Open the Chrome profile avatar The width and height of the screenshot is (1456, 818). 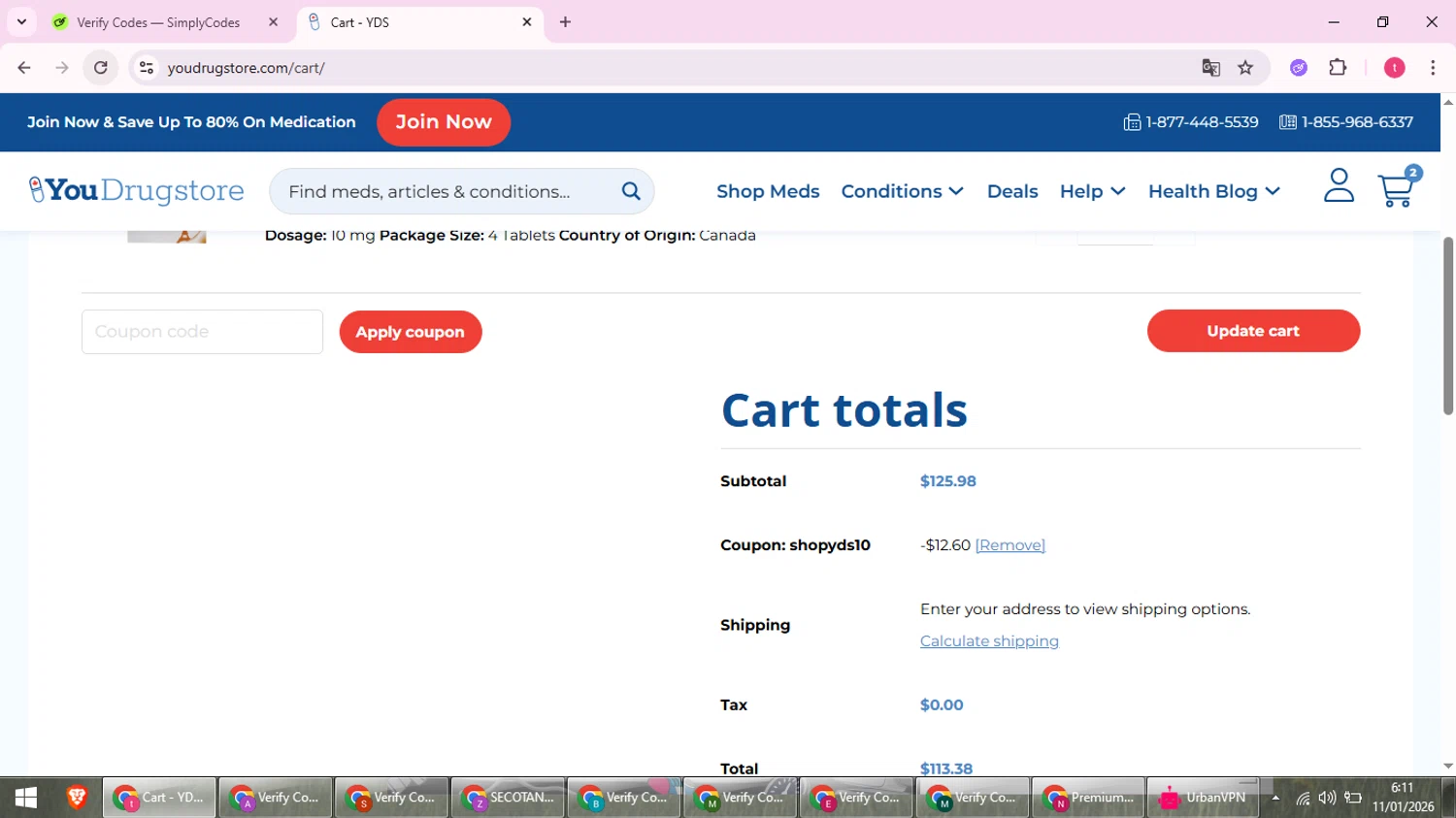[x=1394, y=68]
